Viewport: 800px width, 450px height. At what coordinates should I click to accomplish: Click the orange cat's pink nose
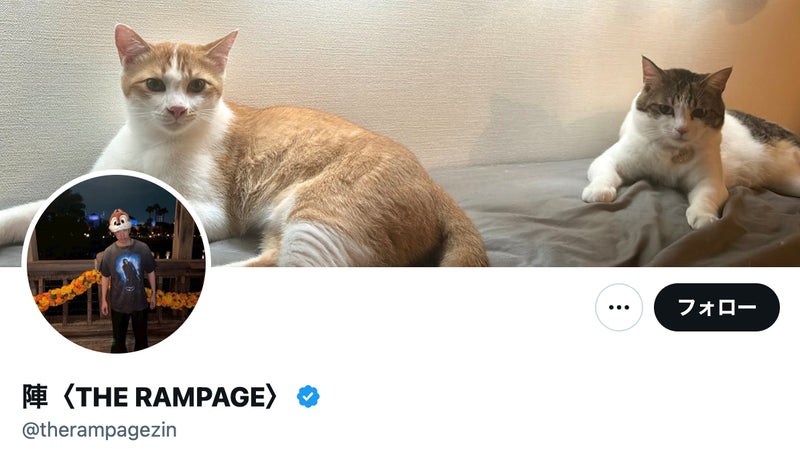coord(177,111)
